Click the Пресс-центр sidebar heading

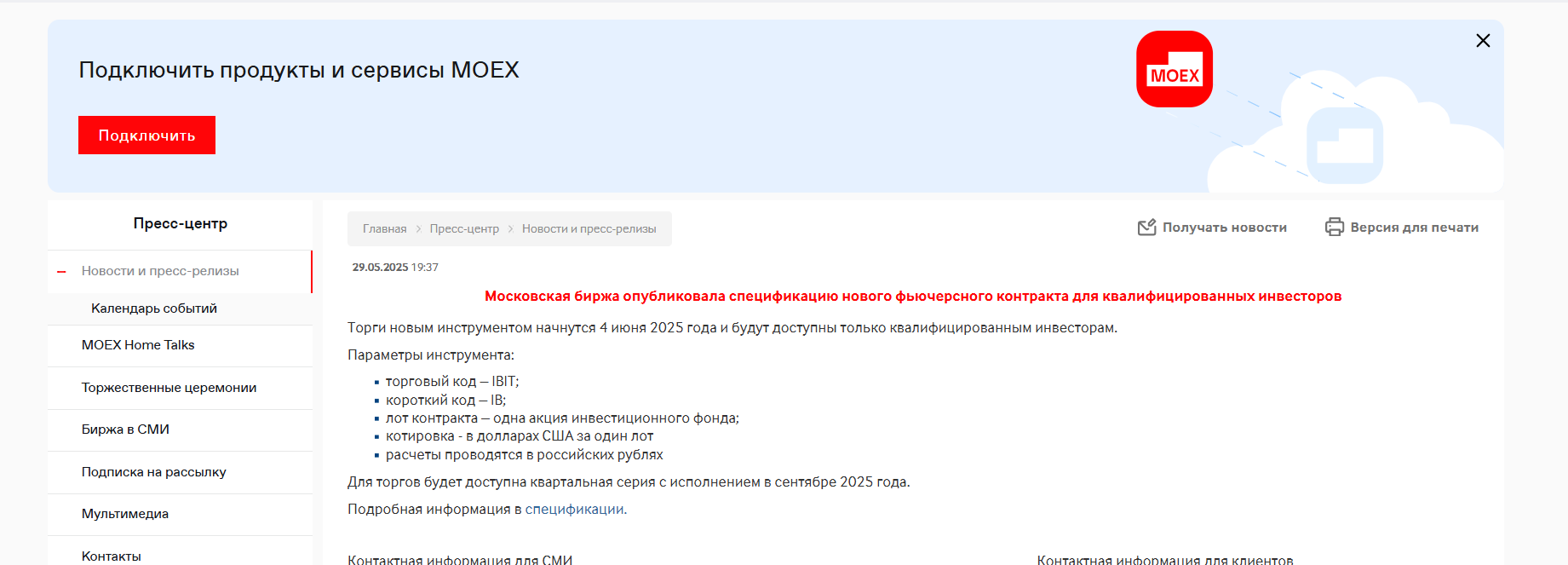click(181, 223)
